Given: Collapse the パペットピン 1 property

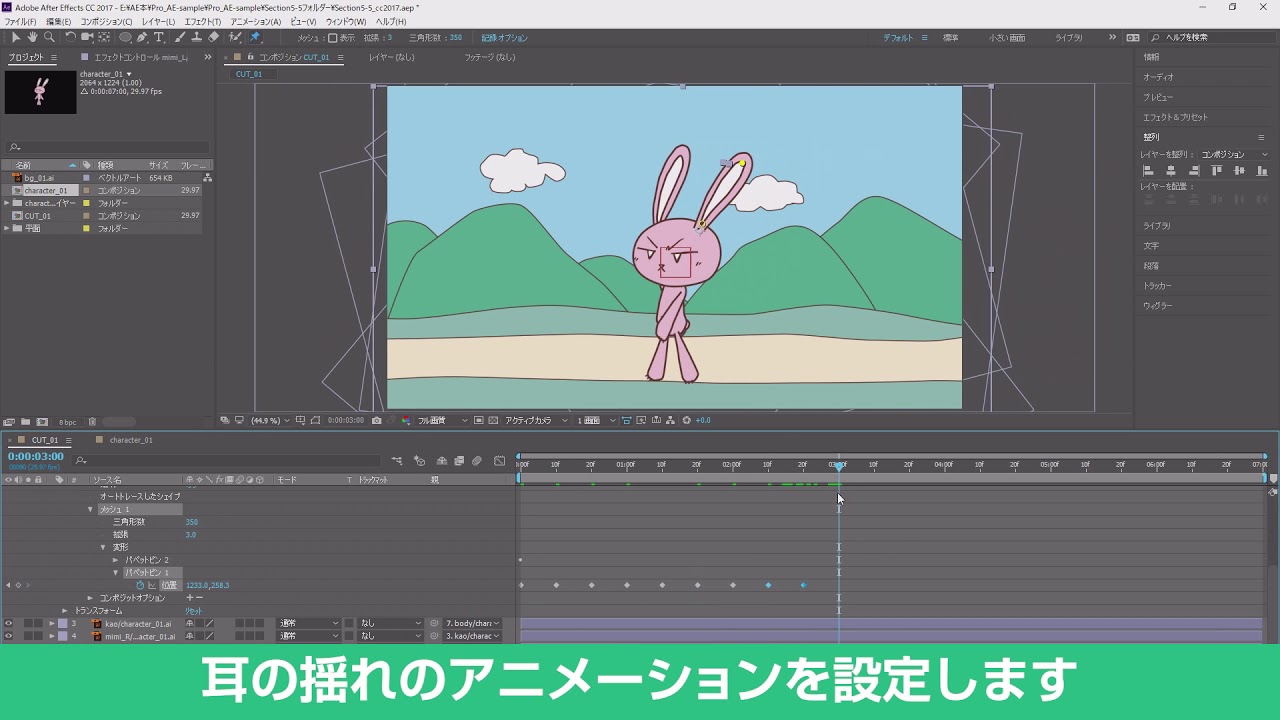Looking at the screenshot, I should click(116, 572).
